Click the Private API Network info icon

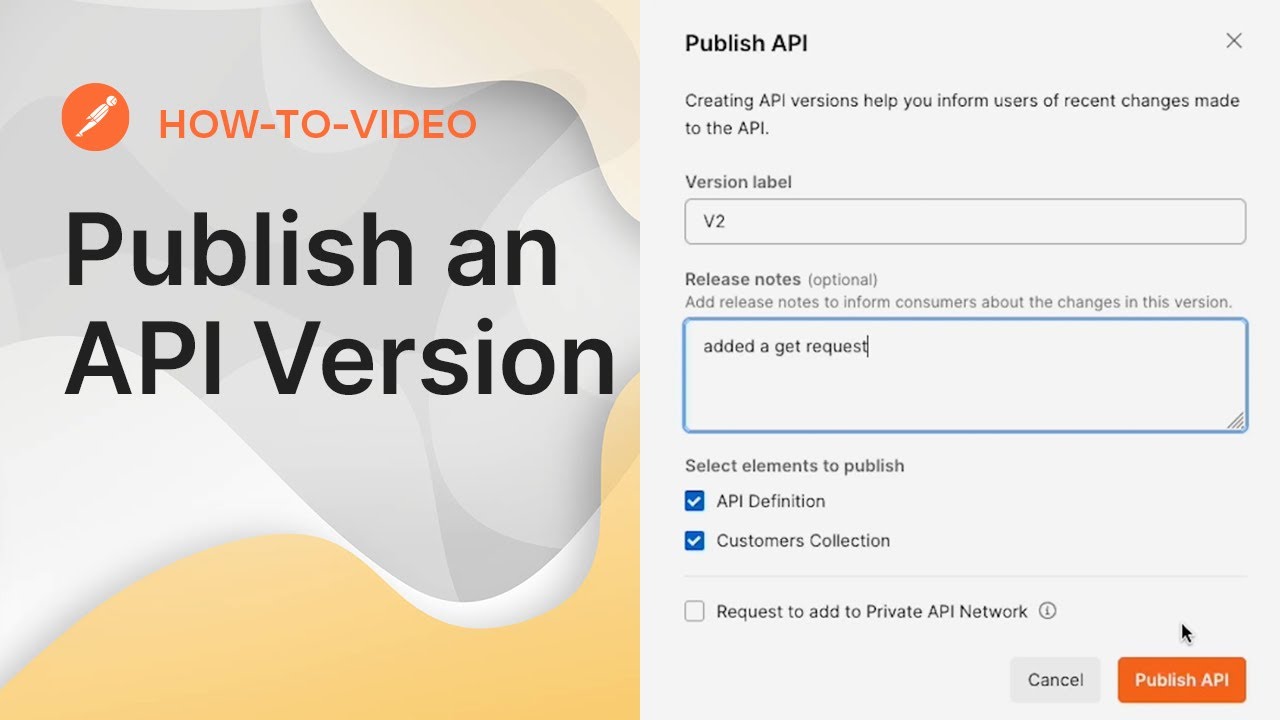[1047, 611]
